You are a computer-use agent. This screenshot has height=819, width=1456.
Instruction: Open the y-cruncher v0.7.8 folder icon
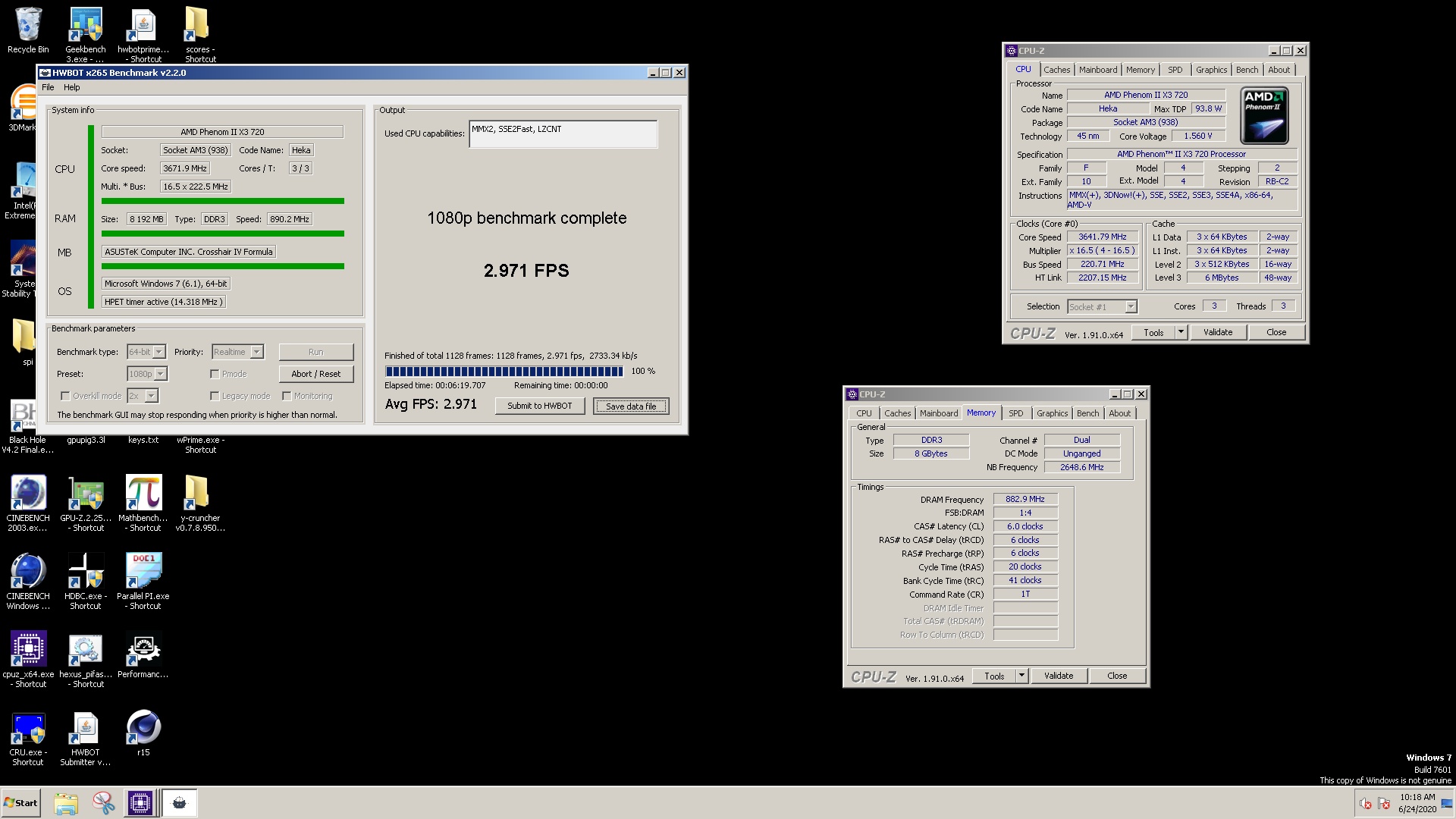pos(197,493)
